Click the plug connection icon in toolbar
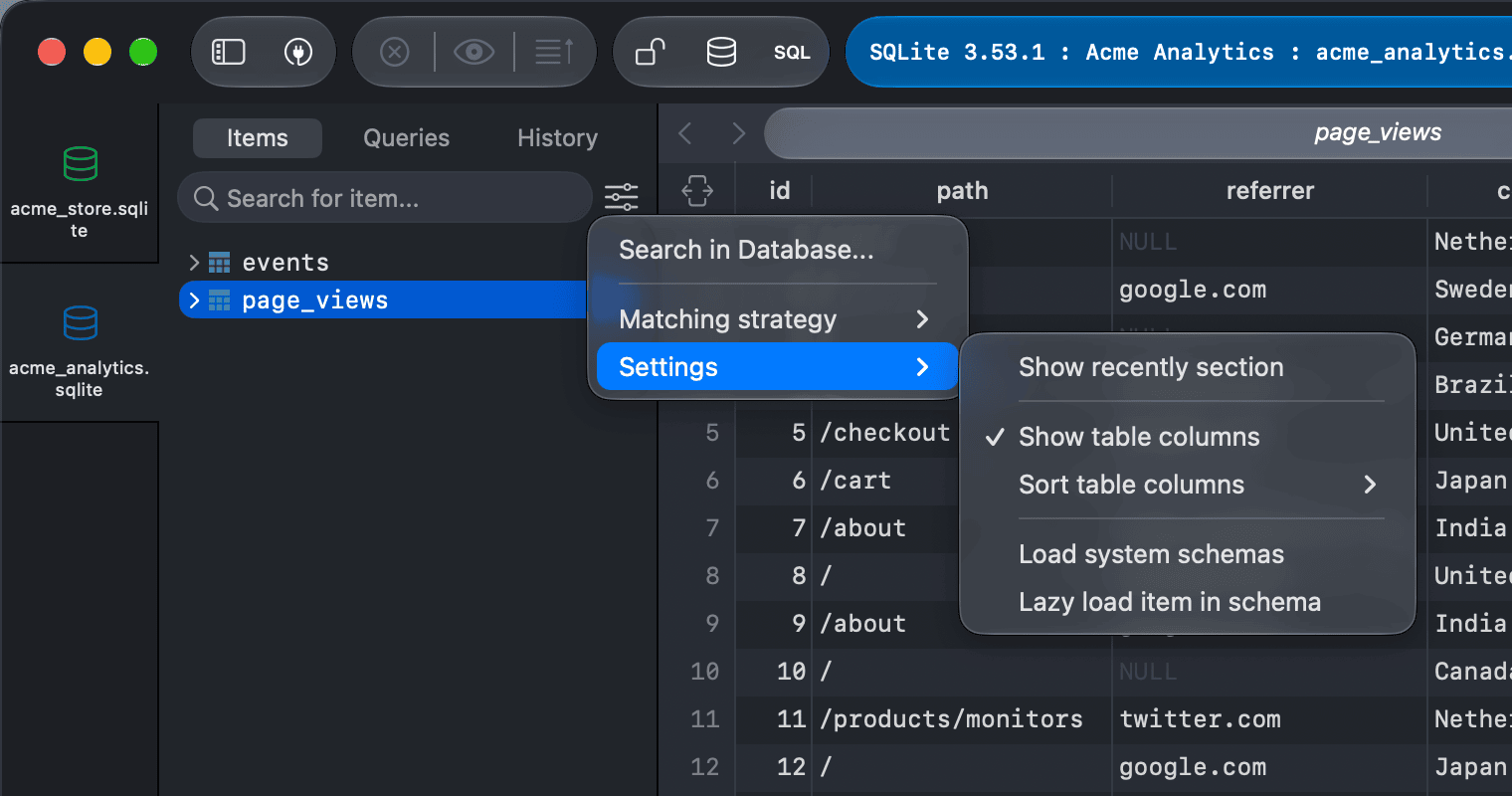This screenshot has height=796, width=1512. pos(298,52)
